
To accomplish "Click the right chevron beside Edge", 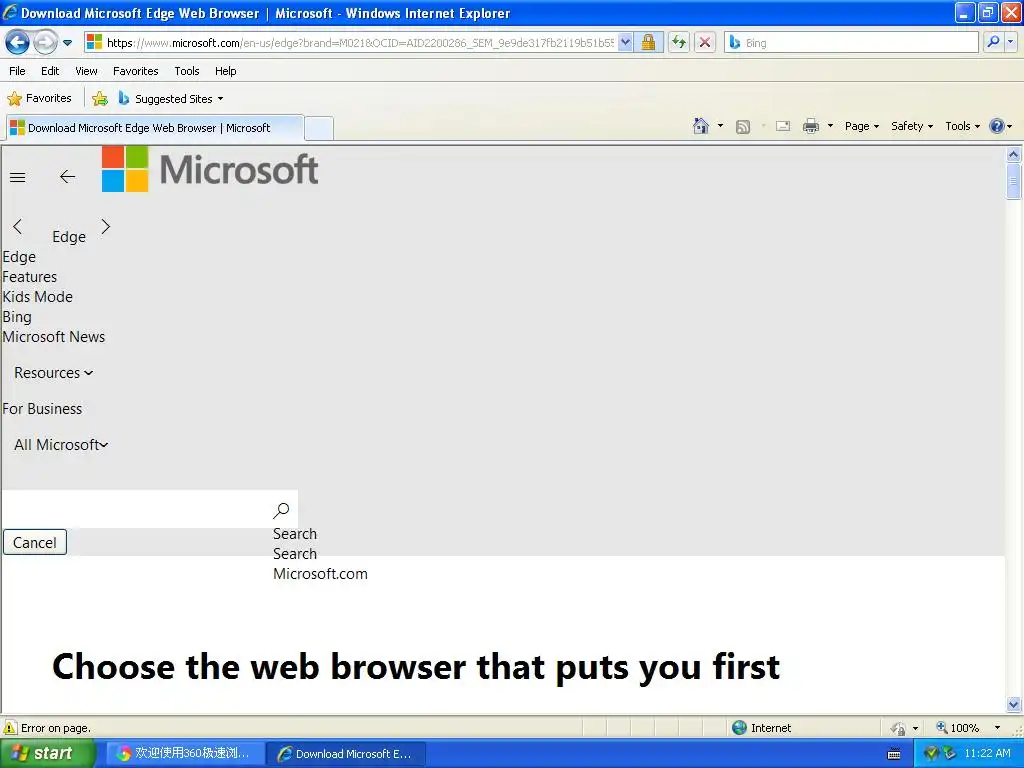I will click(x=106, y=227).
